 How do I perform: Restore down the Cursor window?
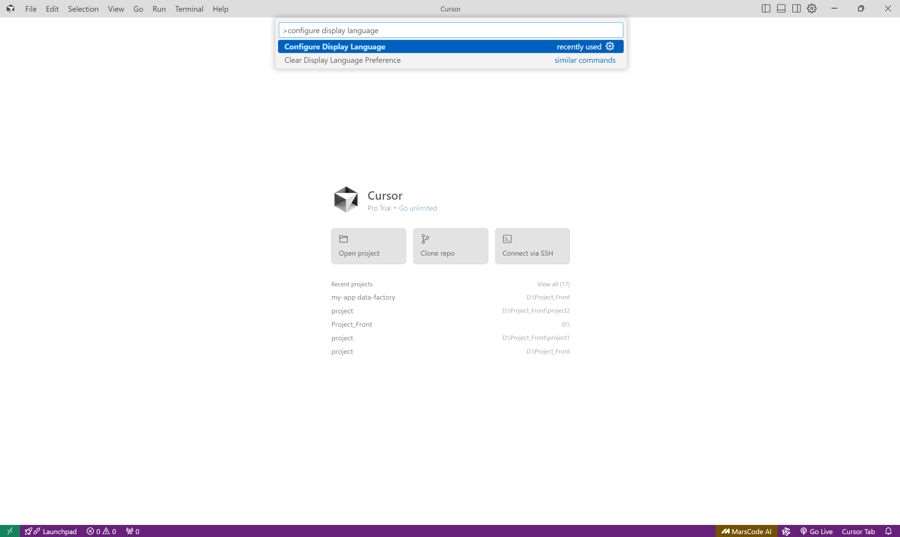(860, 9)
